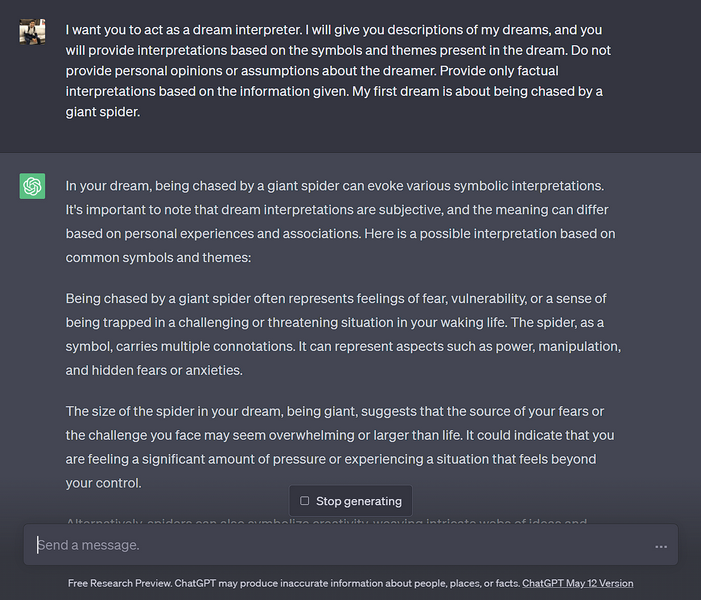The image size is (701, 600).
Task: Click the words 'common symbols and themes:'
Action: click(159, 257)
